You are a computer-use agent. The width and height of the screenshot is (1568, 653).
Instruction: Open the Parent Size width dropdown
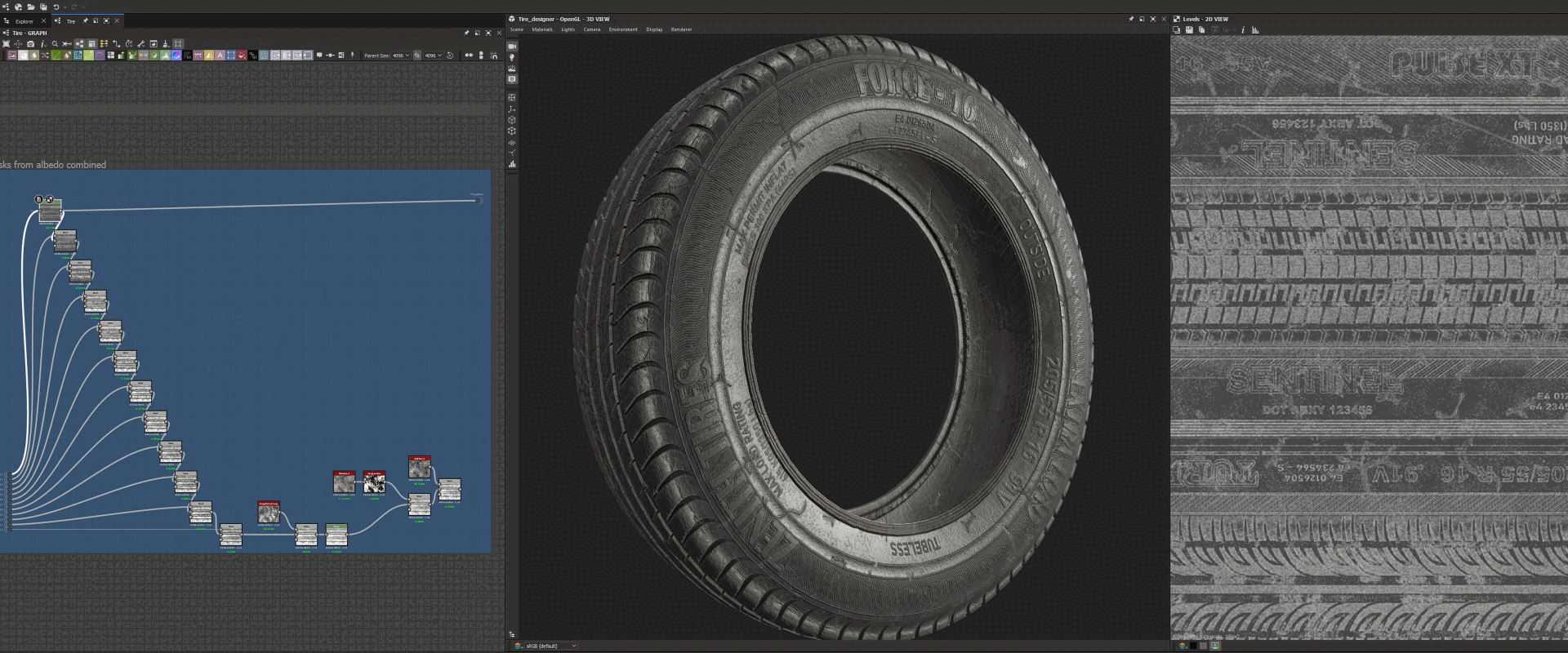click(x=400, y=56)
